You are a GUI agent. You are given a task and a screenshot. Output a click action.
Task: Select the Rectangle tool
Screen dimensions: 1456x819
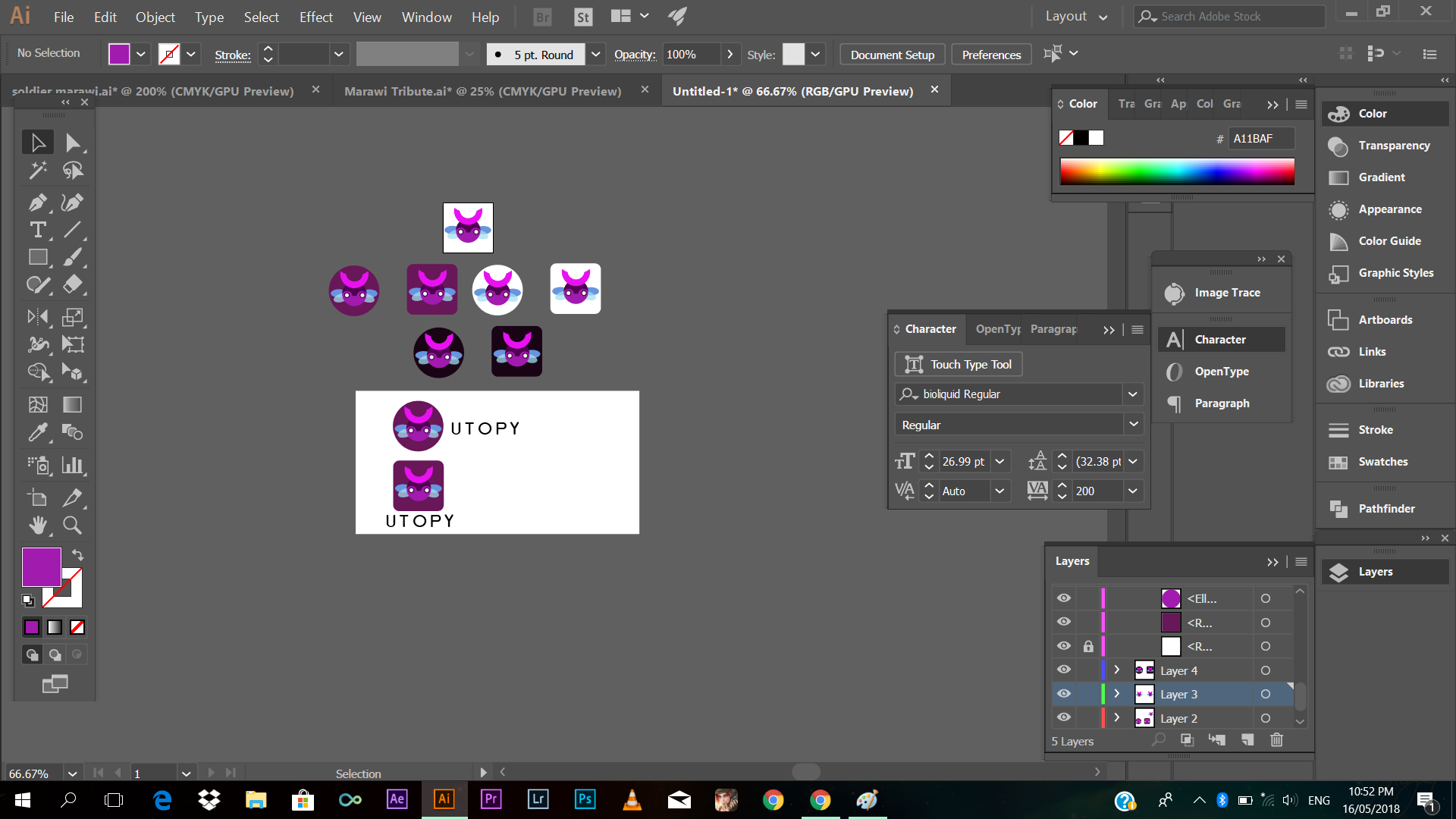click(x=38, y=258)
